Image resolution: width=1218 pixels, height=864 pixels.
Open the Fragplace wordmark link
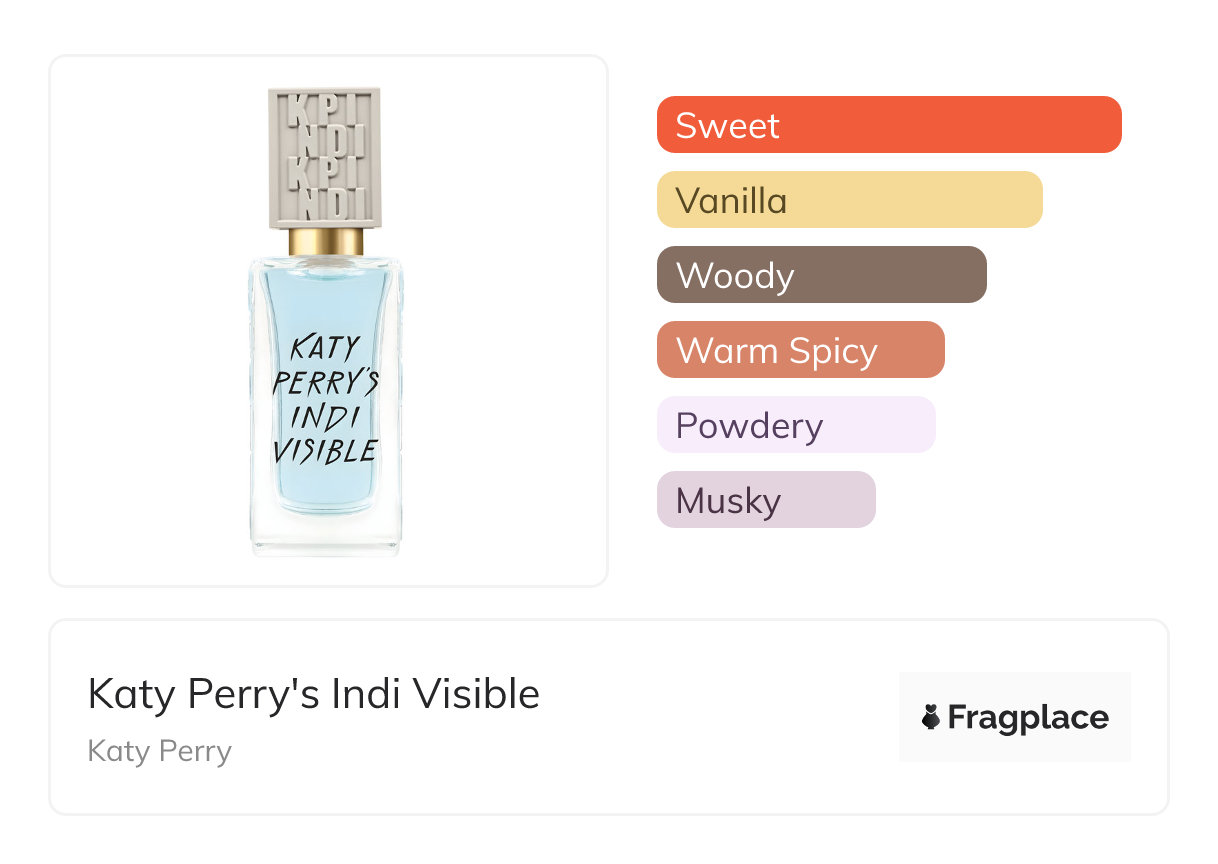[x=1028, y=717]
